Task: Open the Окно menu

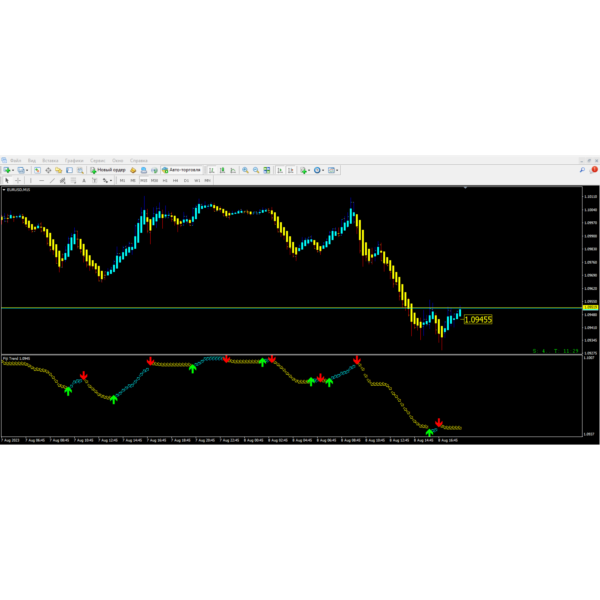Action: 117,161
